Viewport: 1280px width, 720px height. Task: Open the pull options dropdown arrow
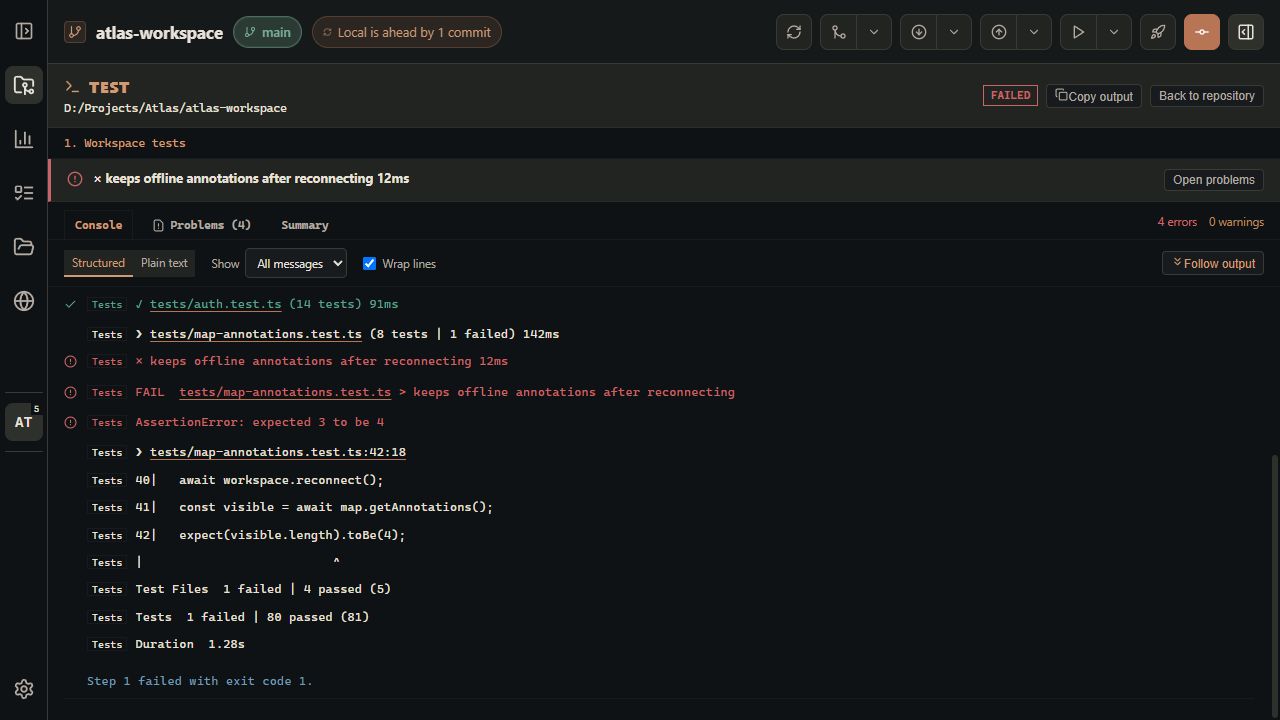954,32
